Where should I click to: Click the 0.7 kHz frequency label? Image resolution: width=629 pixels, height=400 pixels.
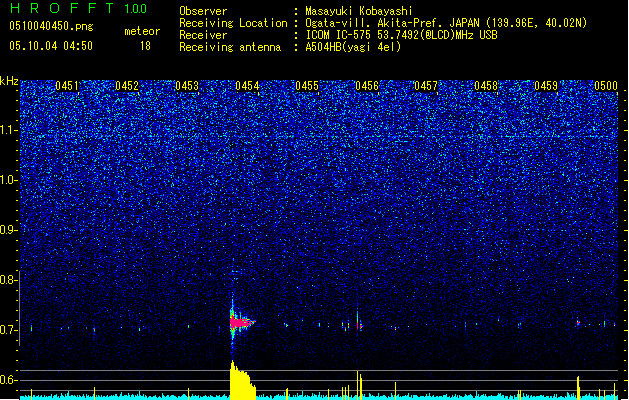tap(8, 330)
